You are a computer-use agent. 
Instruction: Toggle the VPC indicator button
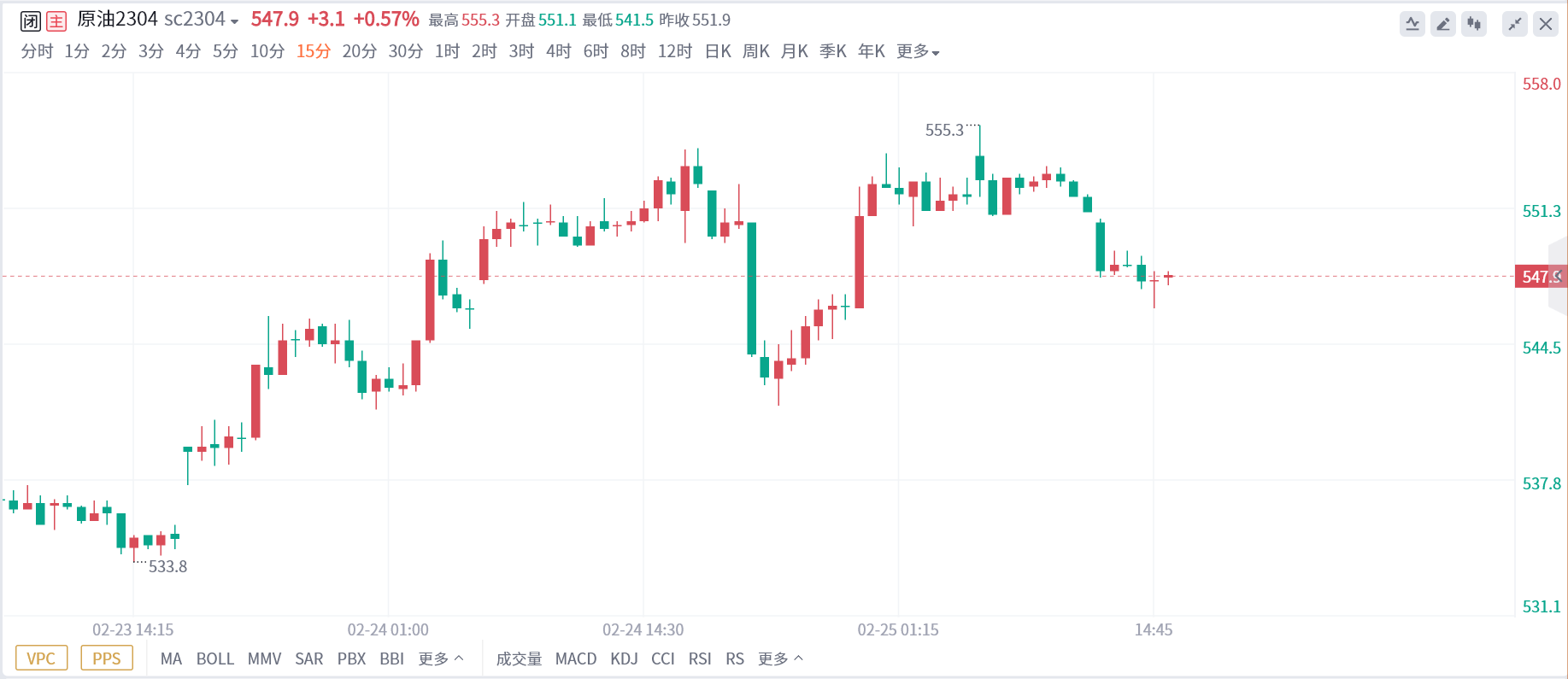41,659
